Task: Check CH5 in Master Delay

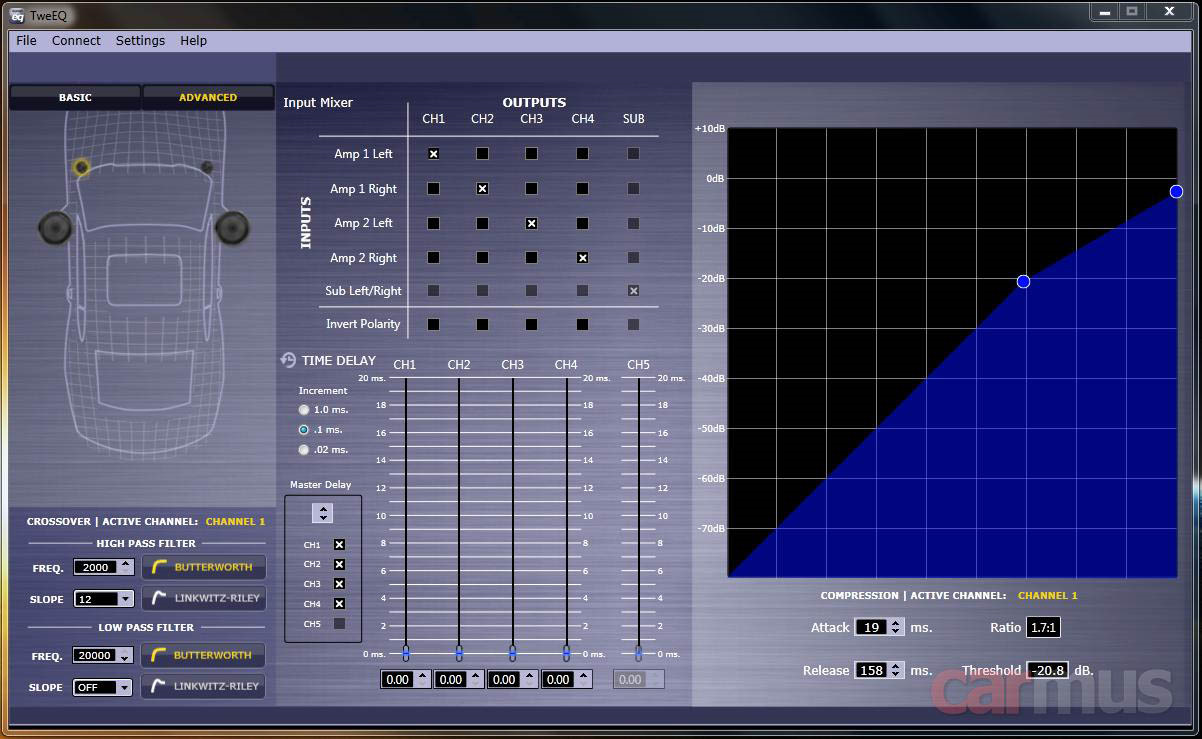Action: point(339,624)
